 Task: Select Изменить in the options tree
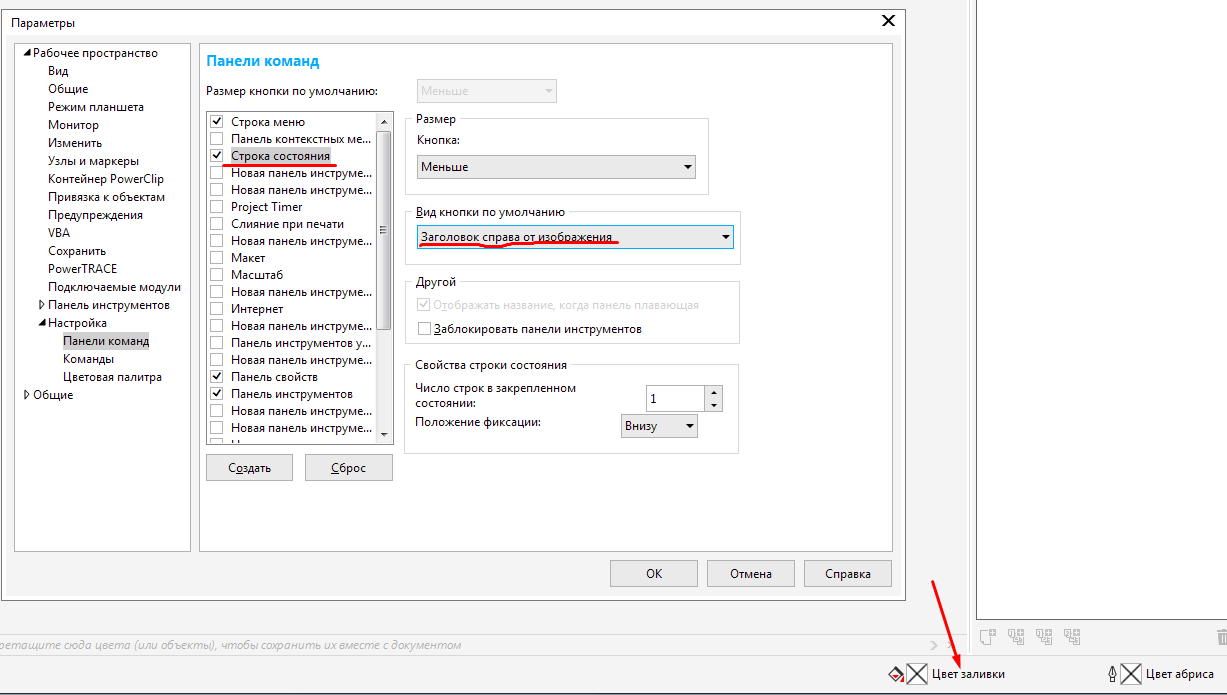pyautogui.click(x=75, y=143)
